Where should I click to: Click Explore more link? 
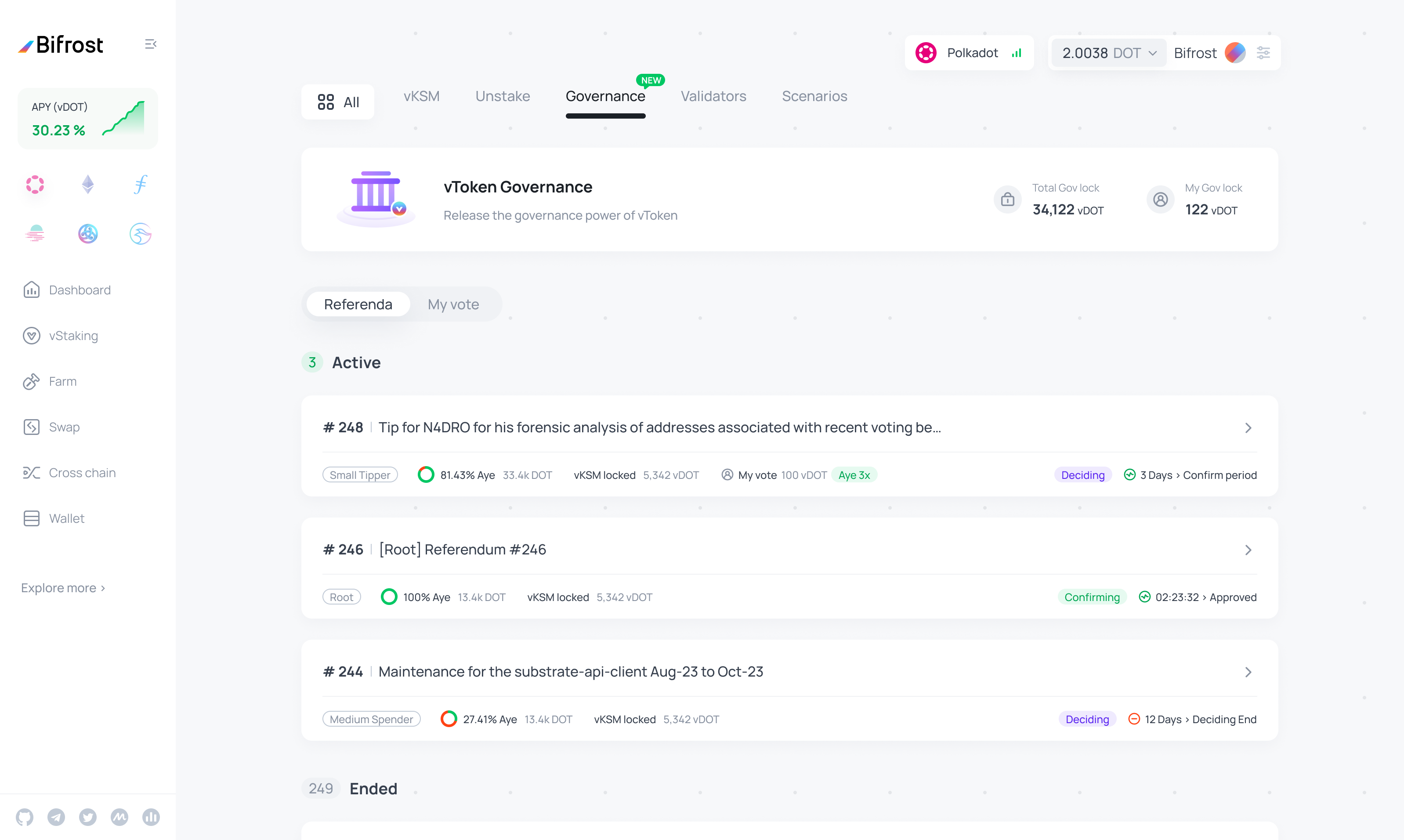63,588
